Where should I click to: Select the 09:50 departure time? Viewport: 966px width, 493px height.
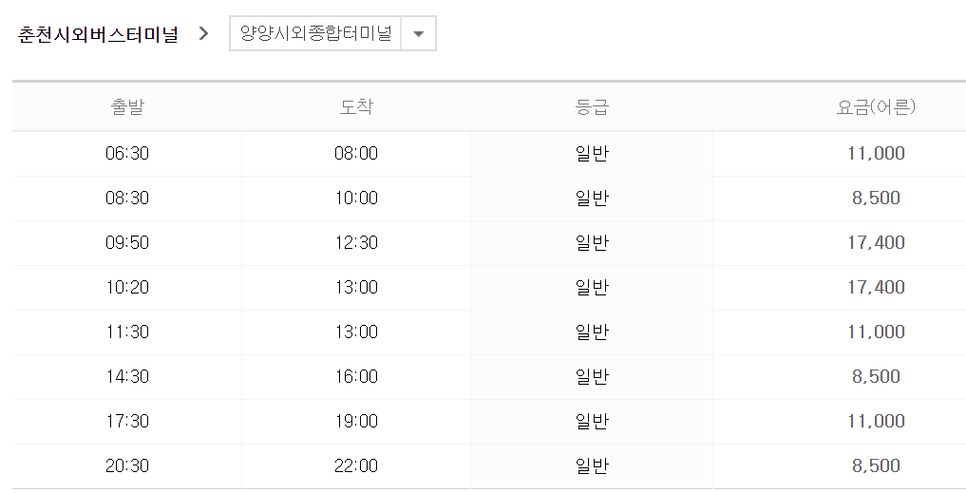[127, 242]
